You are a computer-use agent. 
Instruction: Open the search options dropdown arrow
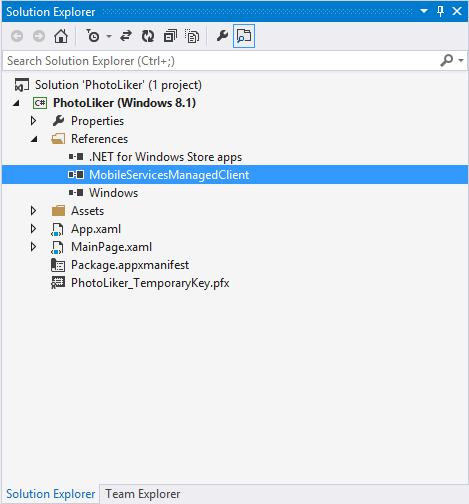pyautogui.click(x=461, y=61)
